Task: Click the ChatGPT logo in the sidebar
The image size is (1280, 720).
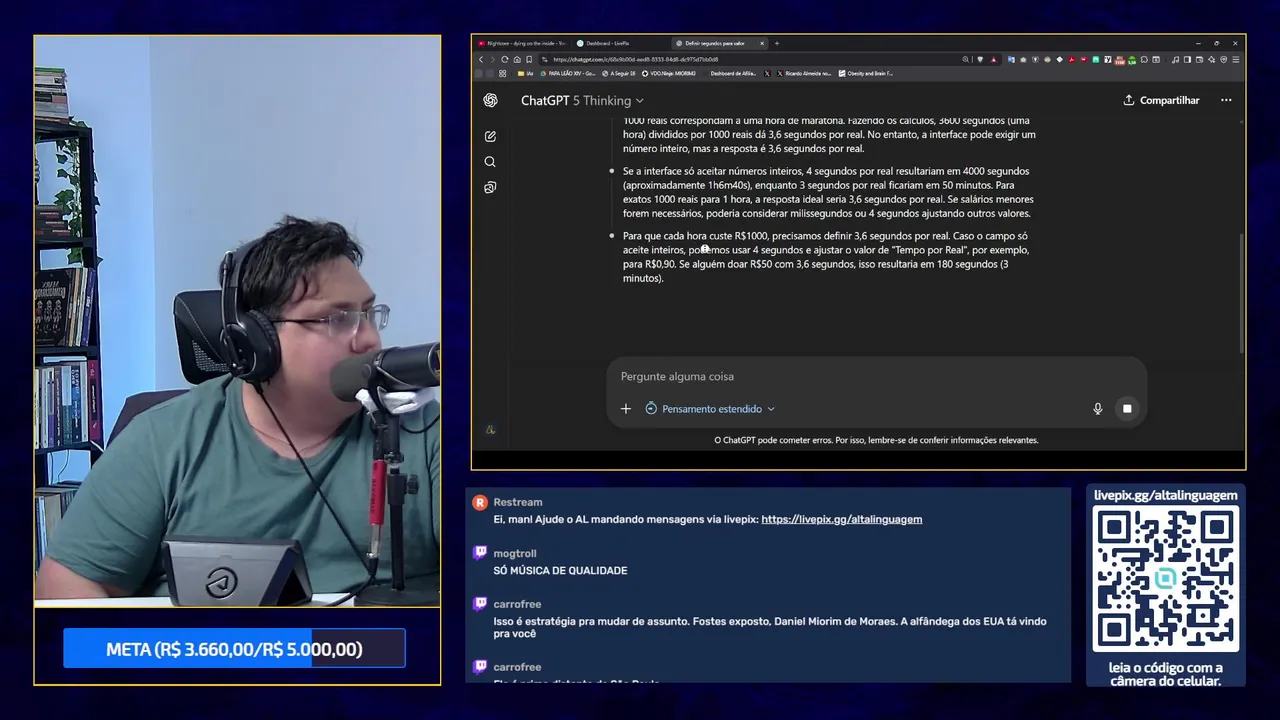Action: pos(490,100)
